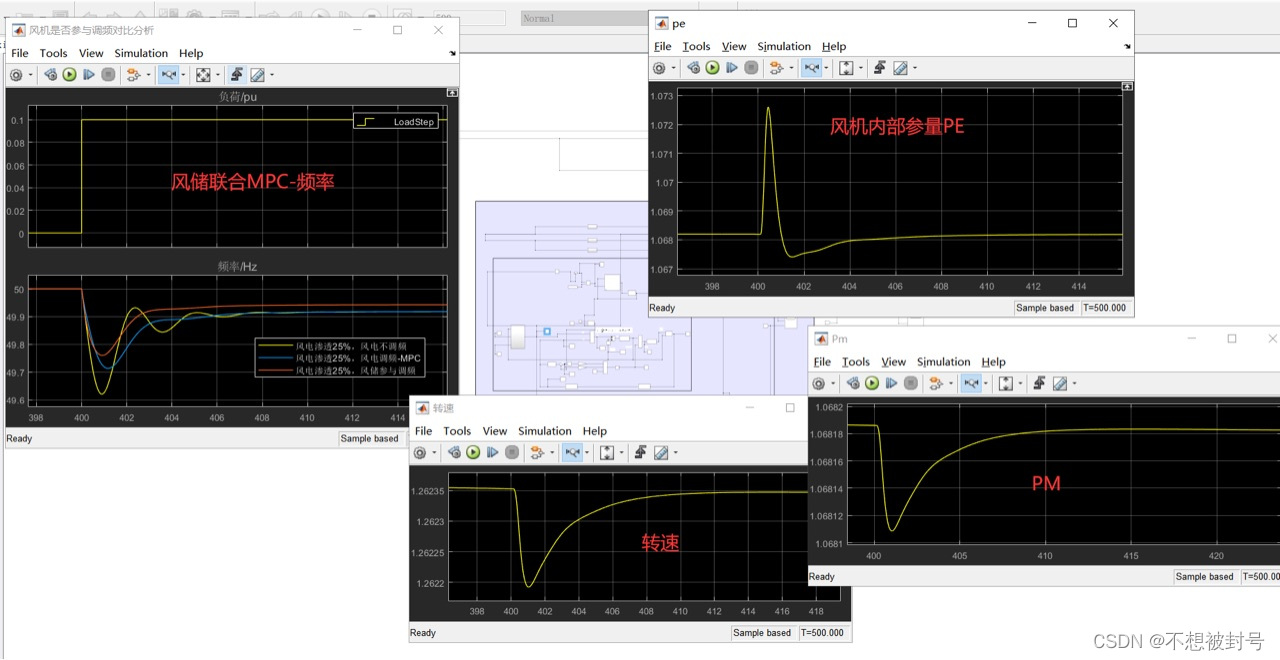1280x660 pixels.
Task: Scale Y-axis limits in Pm scope
Action: coord(1006,383)
